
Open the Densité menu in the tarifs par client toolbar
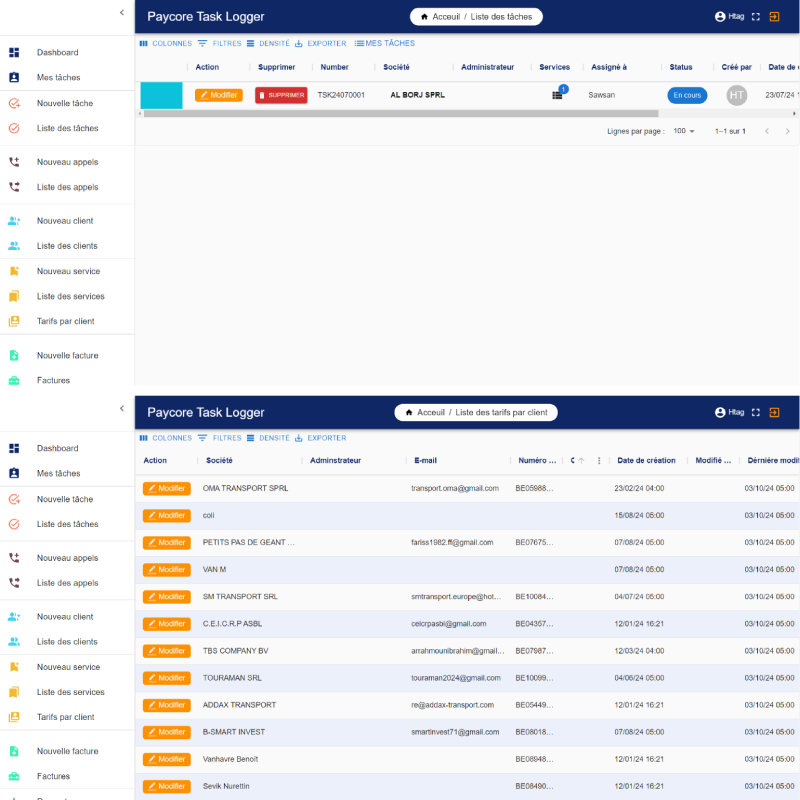pos(268,438)
